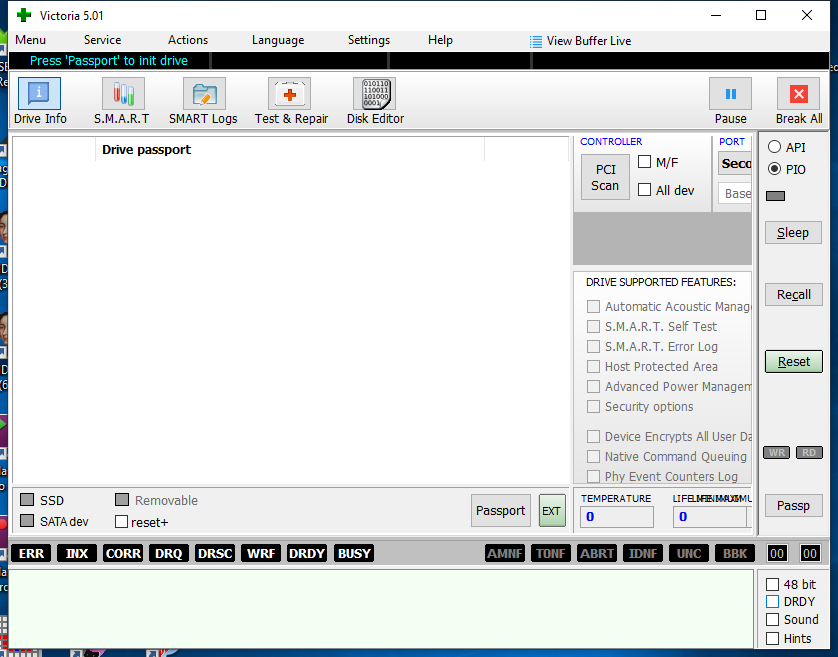Click the PCI Scan button

(x=605, y=177)
